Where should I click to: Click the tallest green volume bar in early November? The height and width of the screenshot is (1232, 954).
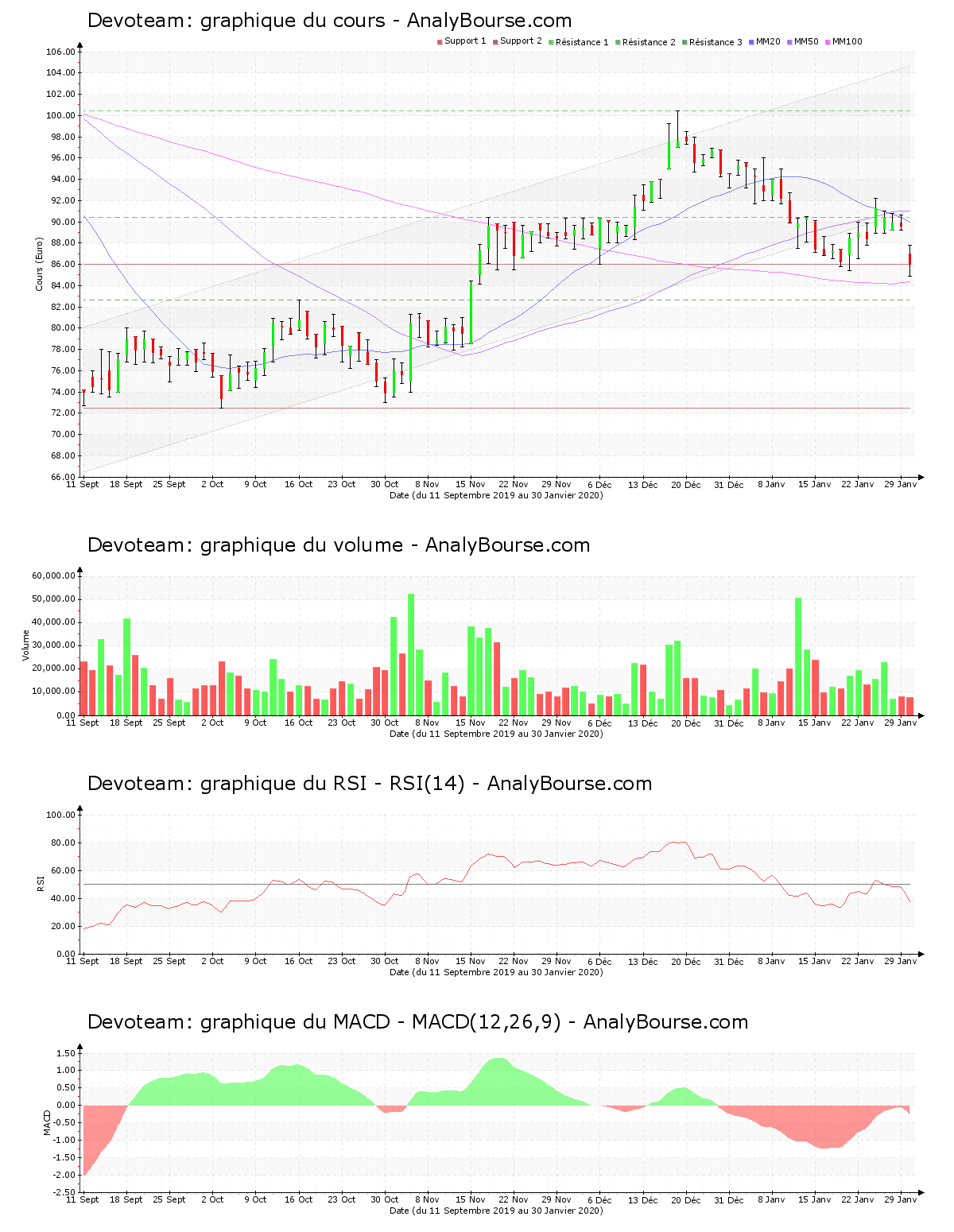pos(411,654)
